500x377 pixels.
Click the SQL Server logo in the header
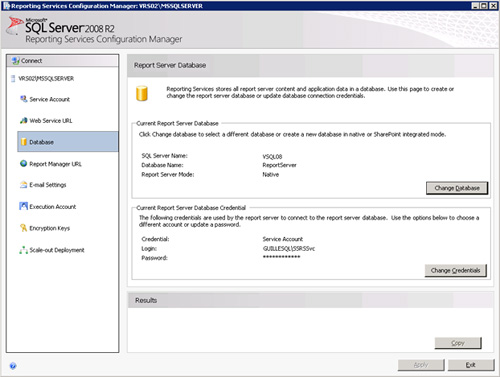point(15,26)
